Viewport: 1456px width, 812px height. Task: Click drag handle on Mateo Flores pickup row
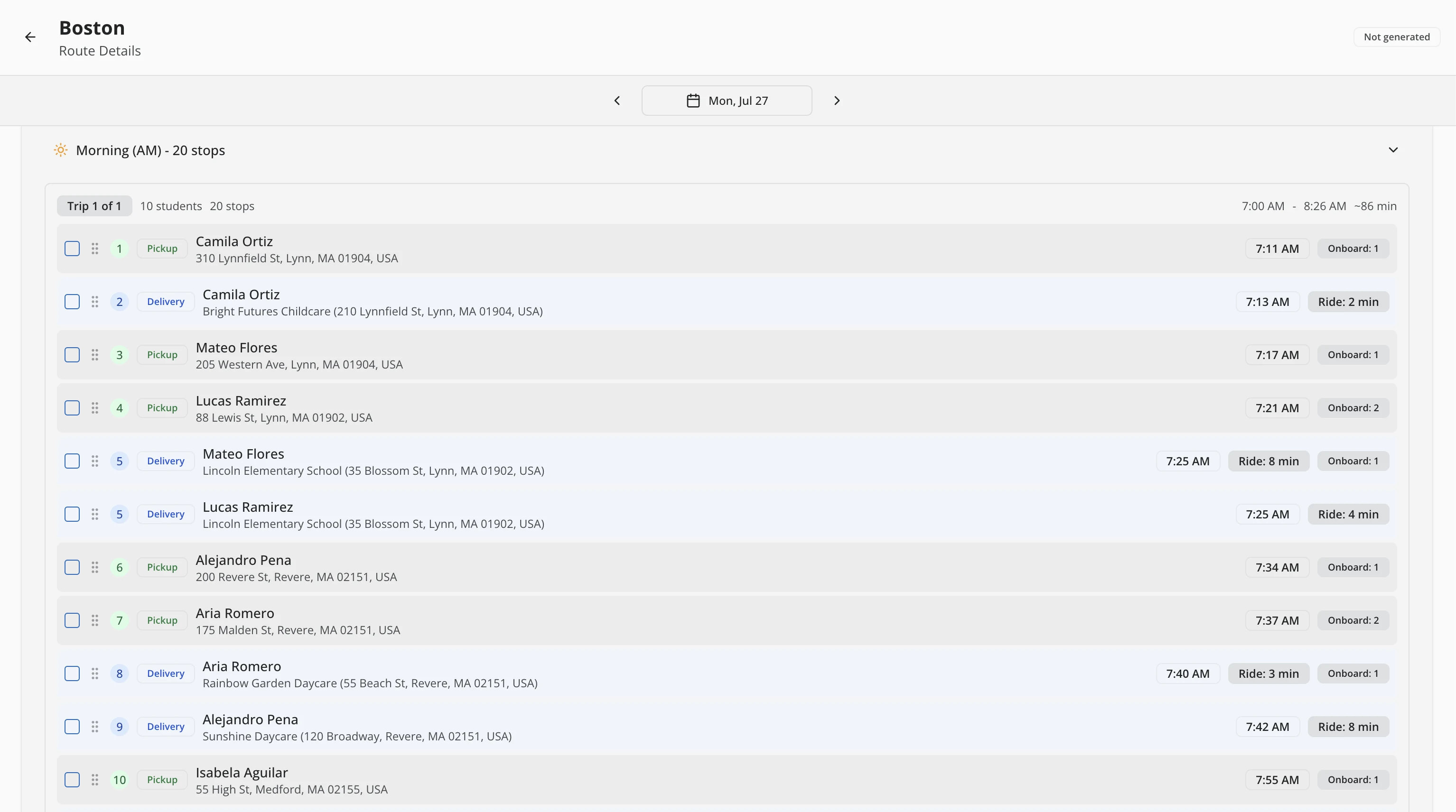point(95,355)
